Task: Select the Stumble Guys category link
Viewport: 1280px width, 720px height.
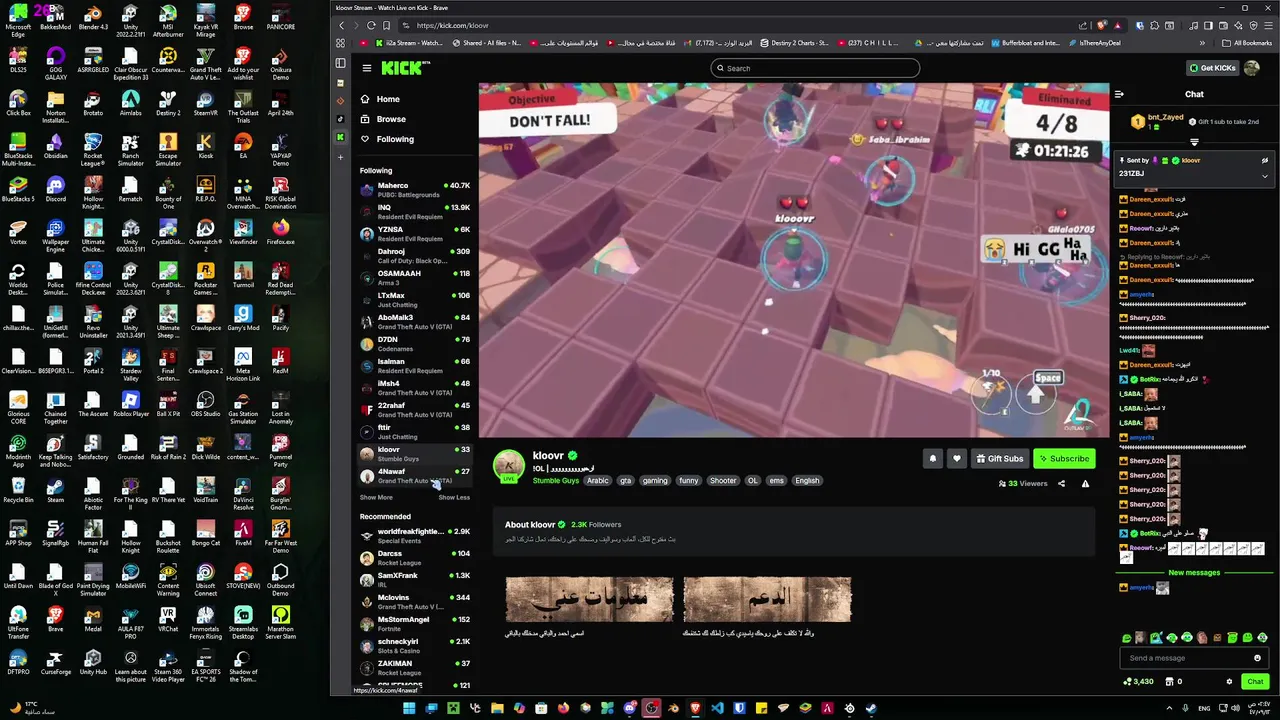Action: pos(556,481)
